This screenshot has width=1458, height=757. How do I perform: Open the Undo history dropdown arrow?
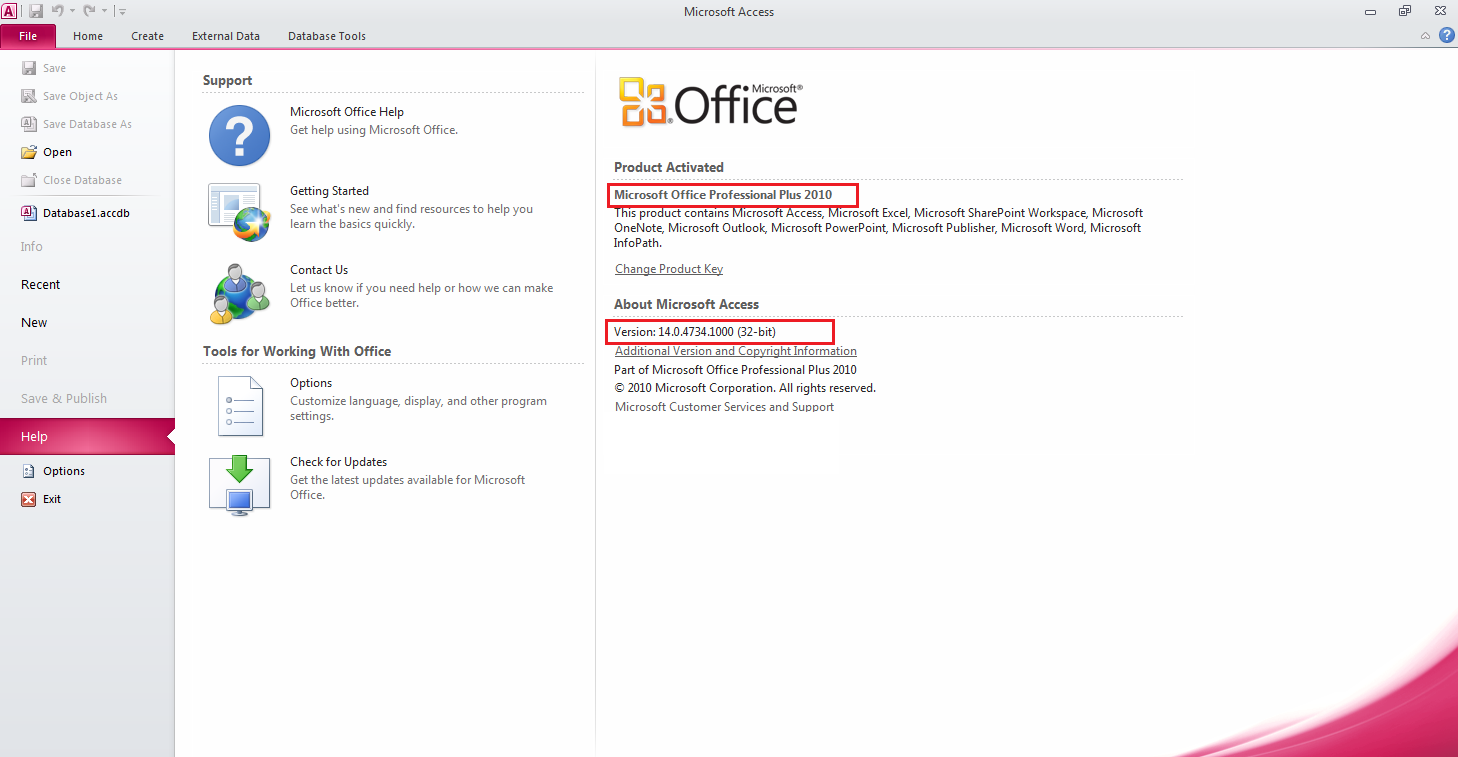(x=73, y=11)
